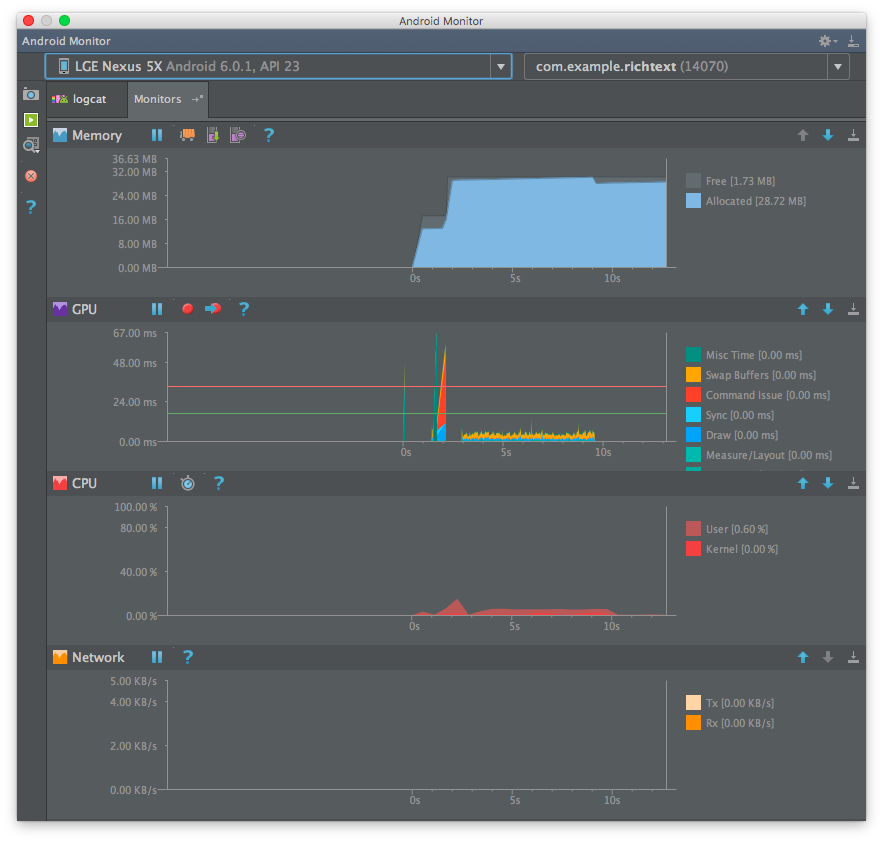Hide the Network monitor panel
Screen dimensions: 883x842
pos(853,657)
